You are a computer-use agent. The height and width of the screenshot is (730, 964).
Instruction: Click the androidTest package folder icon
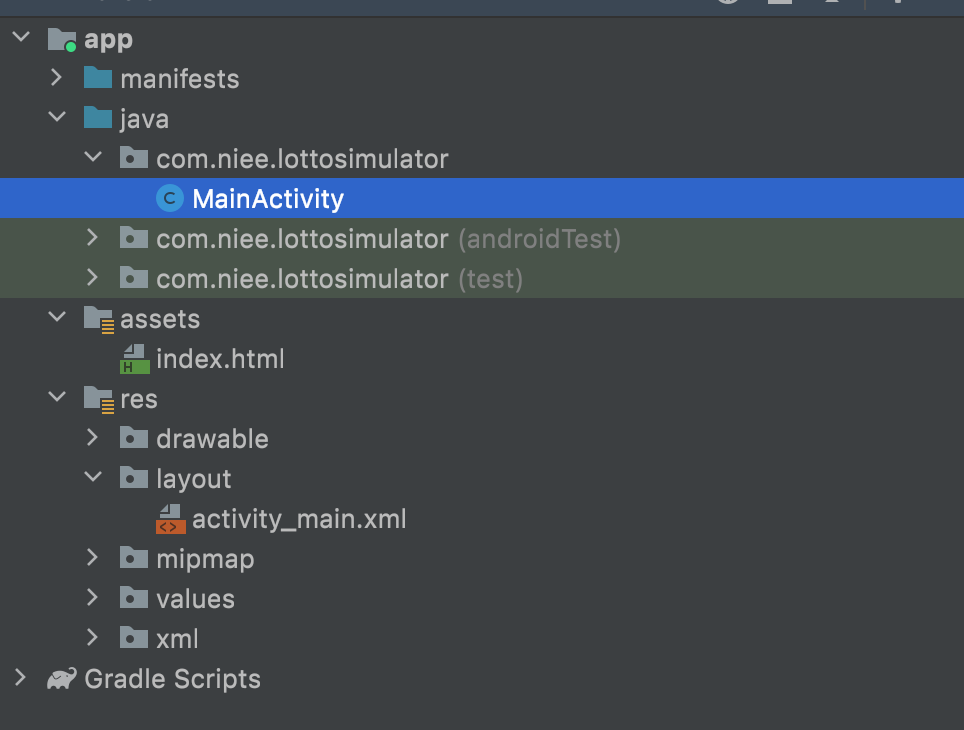(134, 237)
